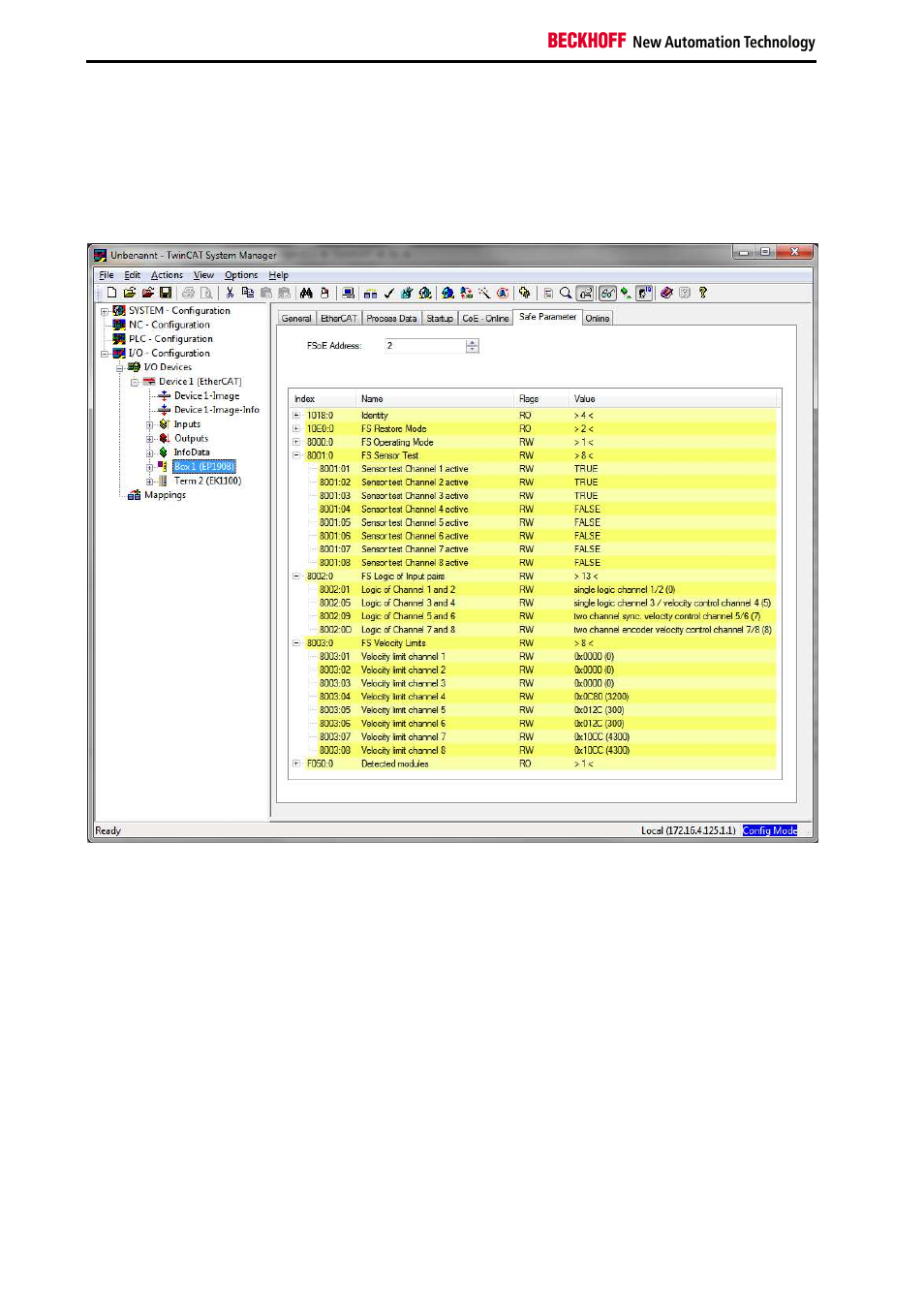Viewport: 924px width, 1309px height.
Task: Click the 0x0C80 (3200) velocity limit value
Action: [x=601, y=697]
